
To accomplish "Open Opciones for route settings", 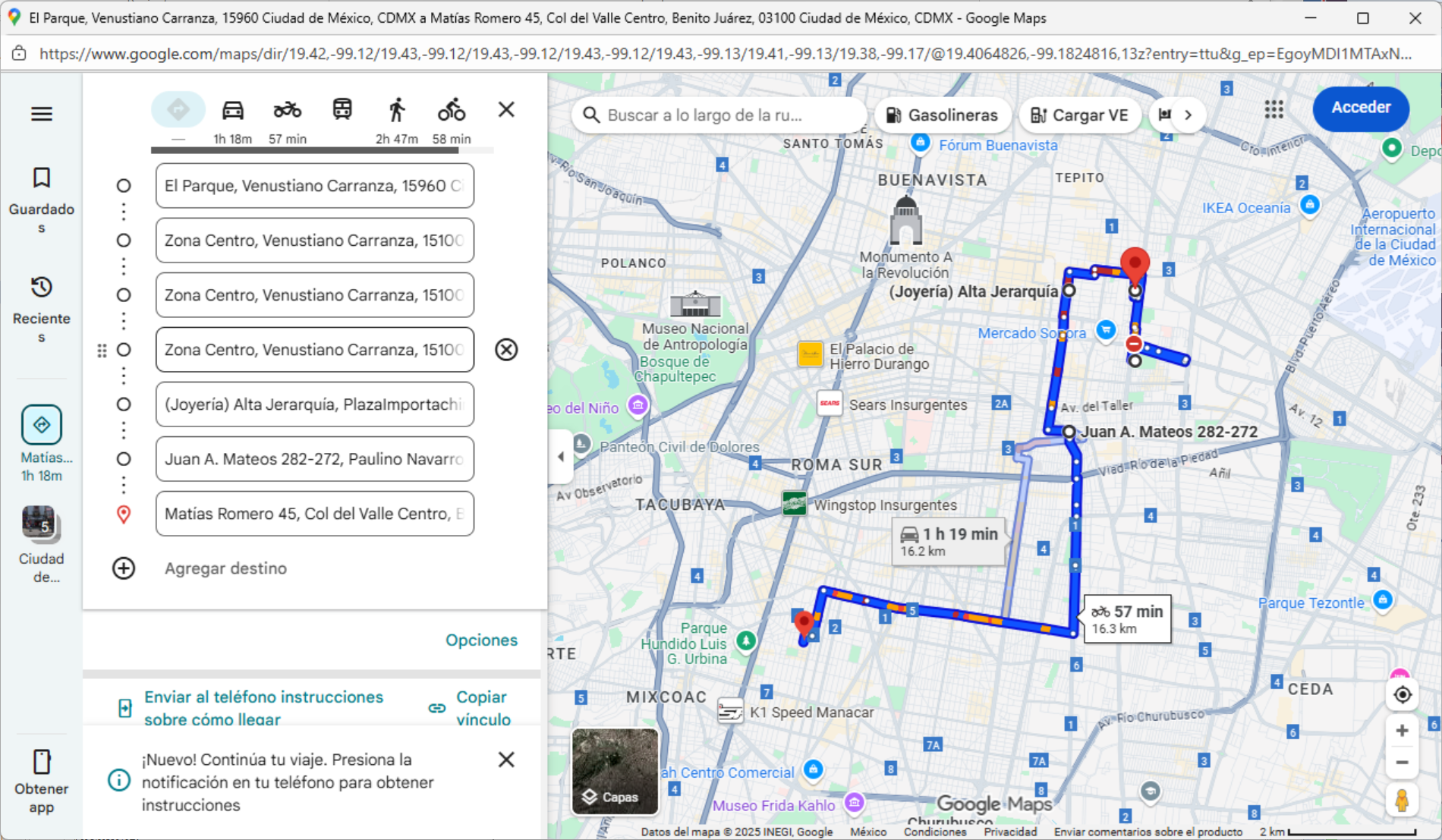I will tap(481, 640).
